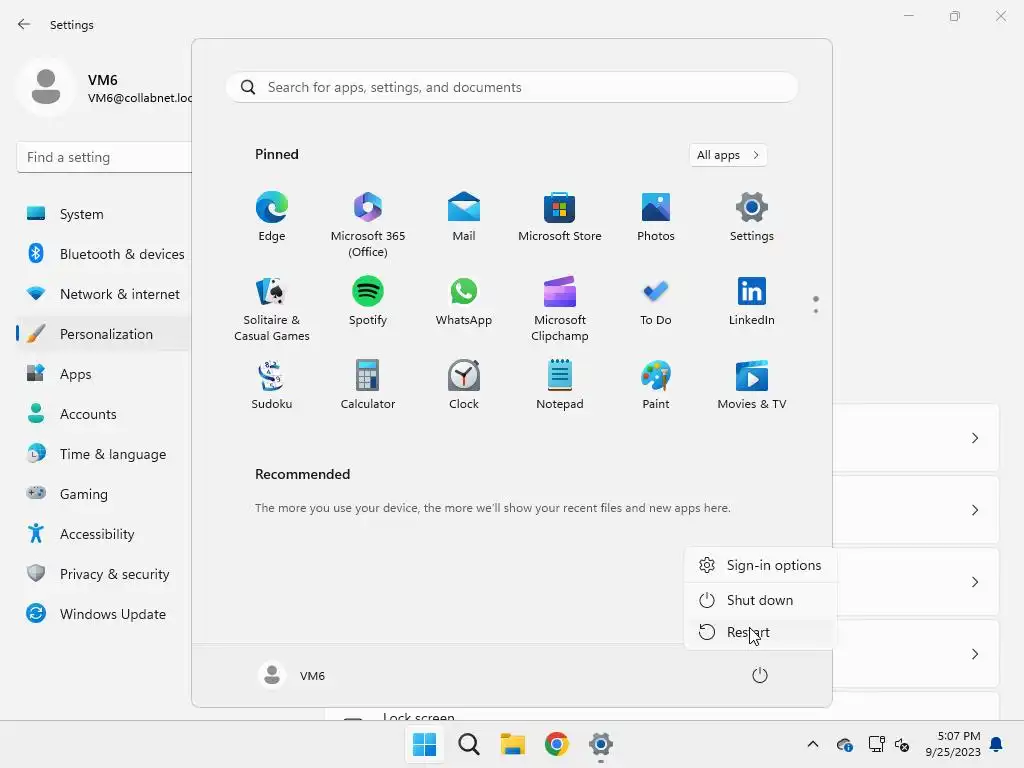The image size is (1024, 768).
Task: Open the Calculator app
Action: click(368, 385)
